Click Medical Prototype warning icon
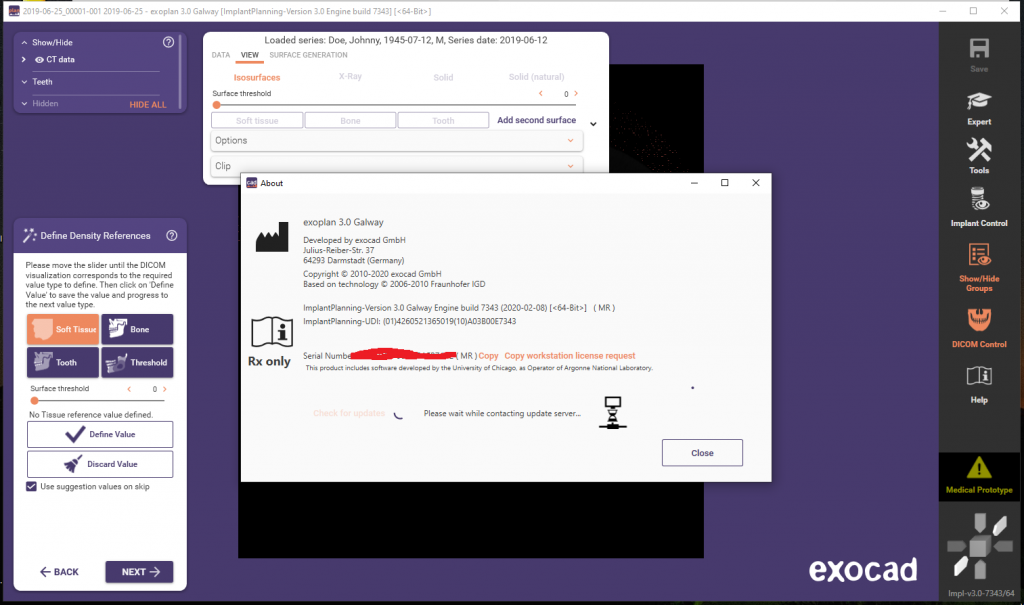The image size is (1024, 605). coord(980,468)
